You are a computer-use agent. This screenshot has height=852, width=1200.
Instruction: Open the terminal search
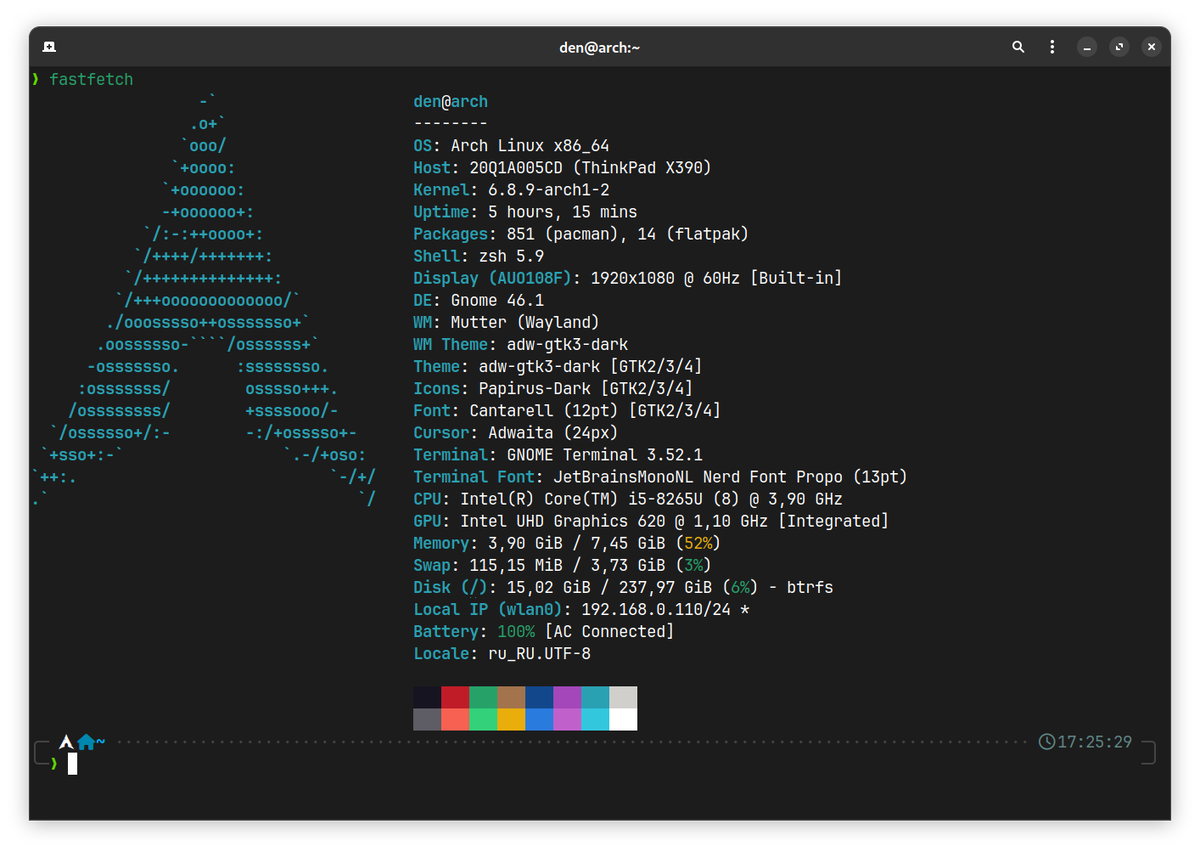[x=1018, y=47]
